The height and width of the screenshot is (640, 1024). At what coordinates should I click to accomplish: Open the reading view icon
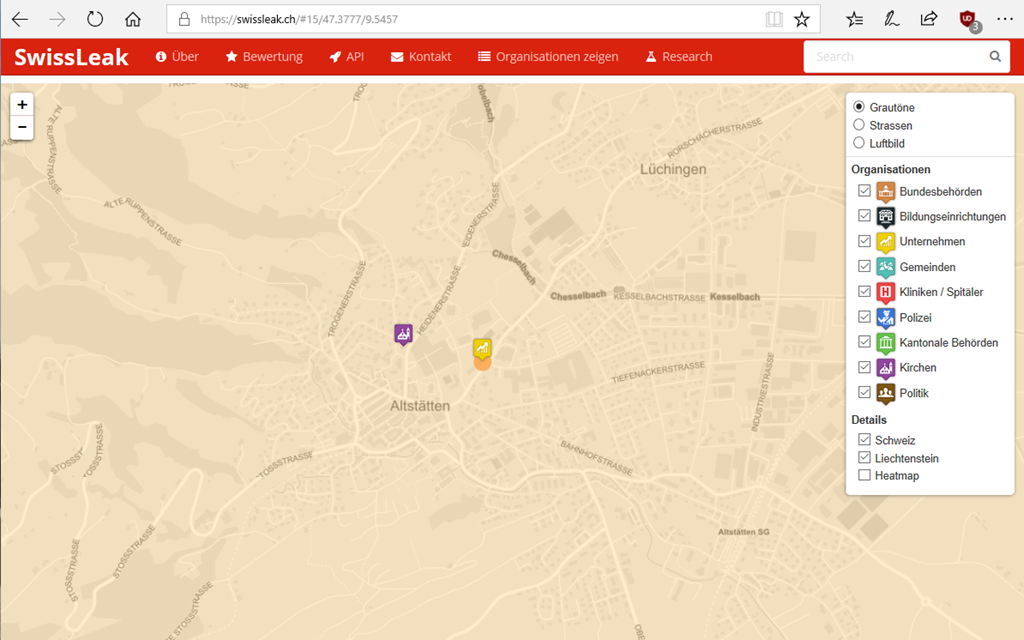coord(773,19)
